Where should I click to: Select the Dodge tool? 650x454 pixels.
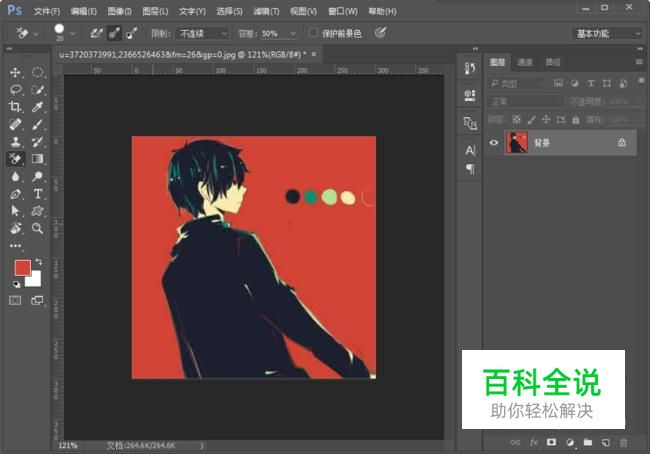coord(37,176)
